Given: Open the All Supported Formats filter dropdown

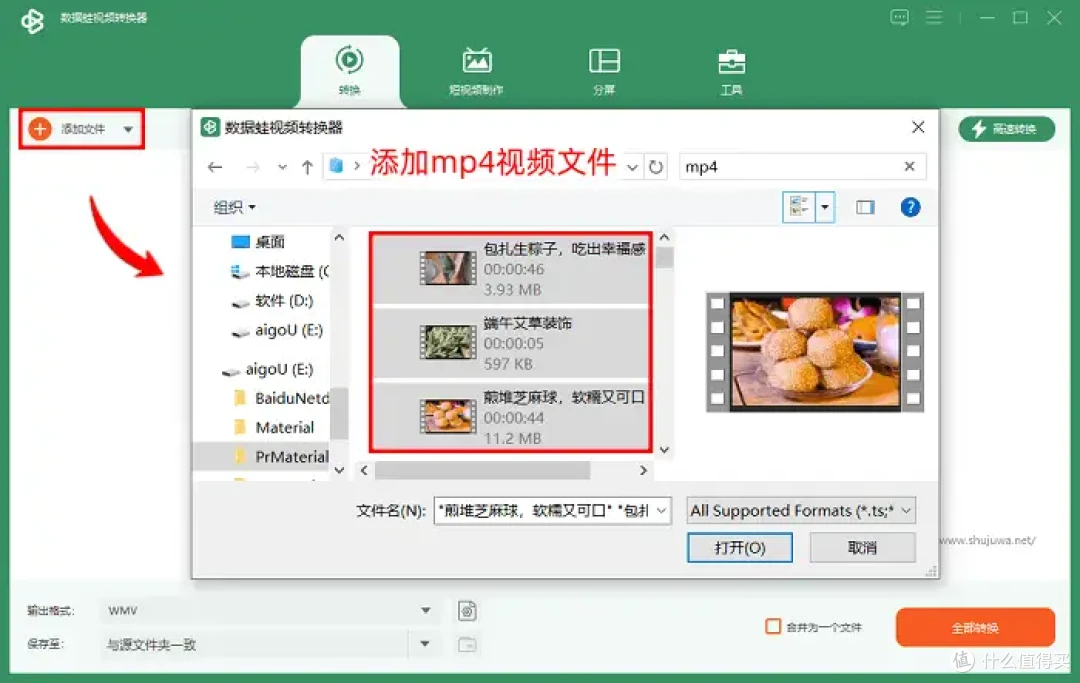Looking at the screenshot, I should pyautogui.click(x=800, y=510).
